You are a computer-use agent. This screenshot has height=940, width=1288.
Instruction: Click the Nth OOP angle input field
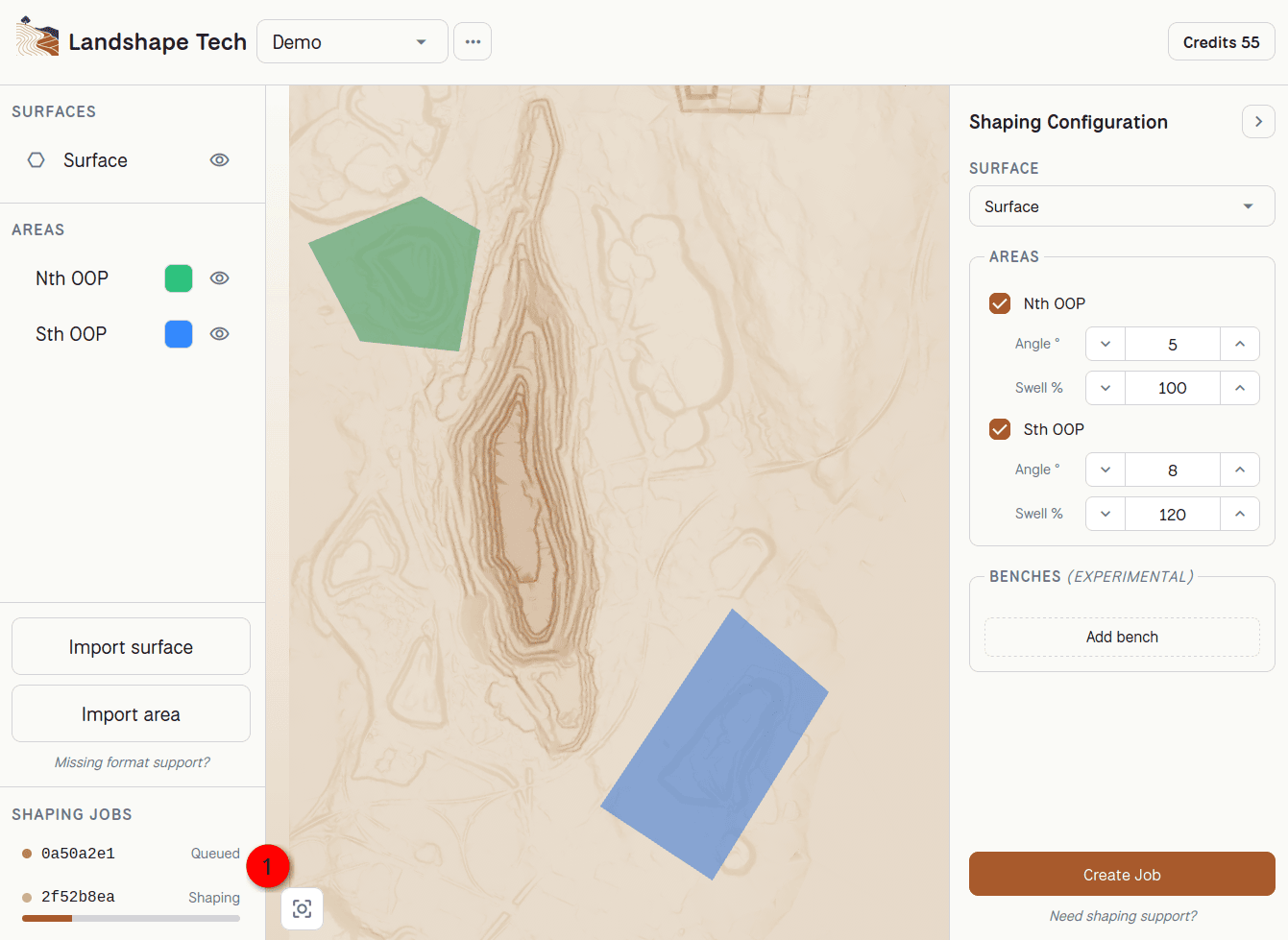(x=1173, y=344)
